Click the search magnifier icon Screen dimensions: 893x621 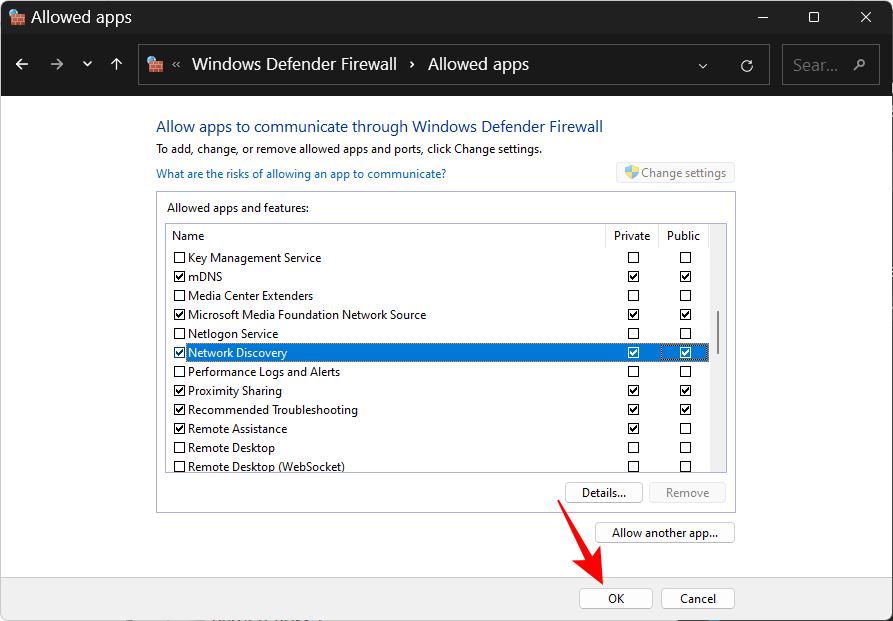pyautogui.click(x=857, y=64)
